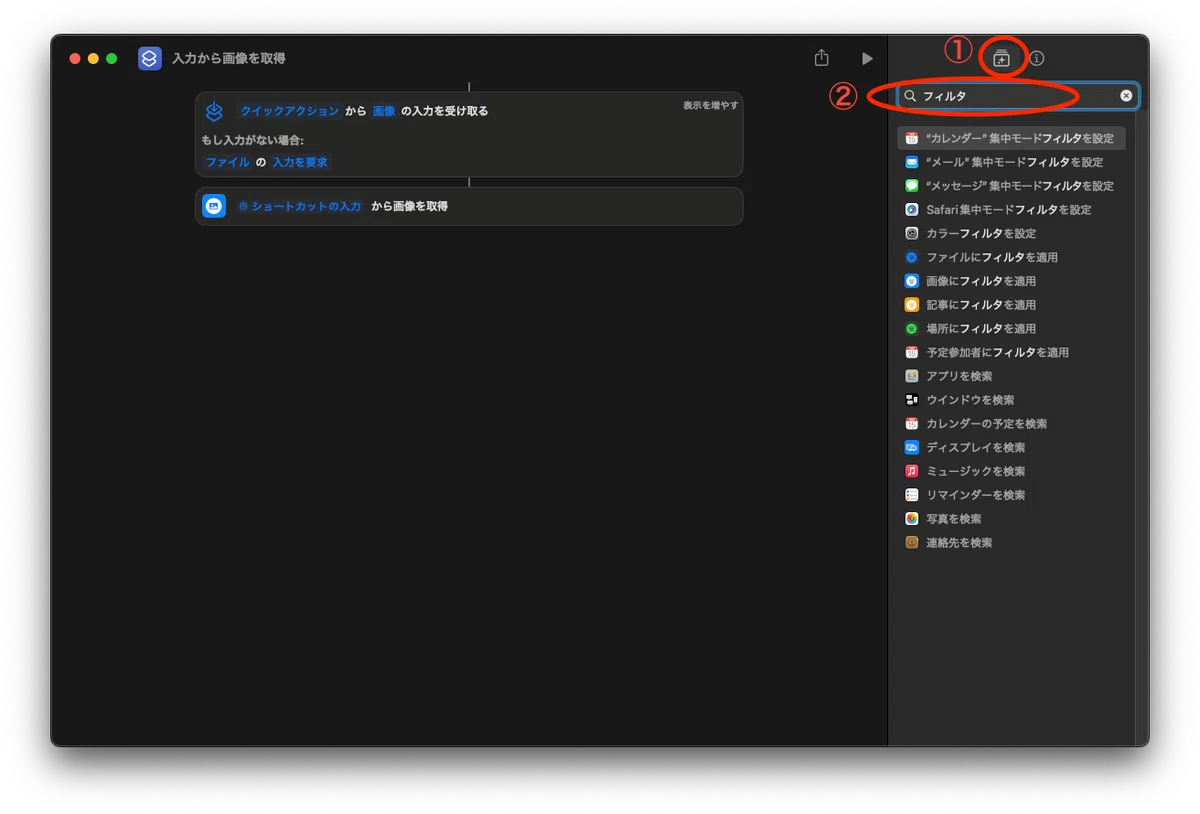The width and height of the screenshot is (1200, 814).
Task: Select ファイルにフィルタを適用 action text
Action: click(x=991, y=257)
